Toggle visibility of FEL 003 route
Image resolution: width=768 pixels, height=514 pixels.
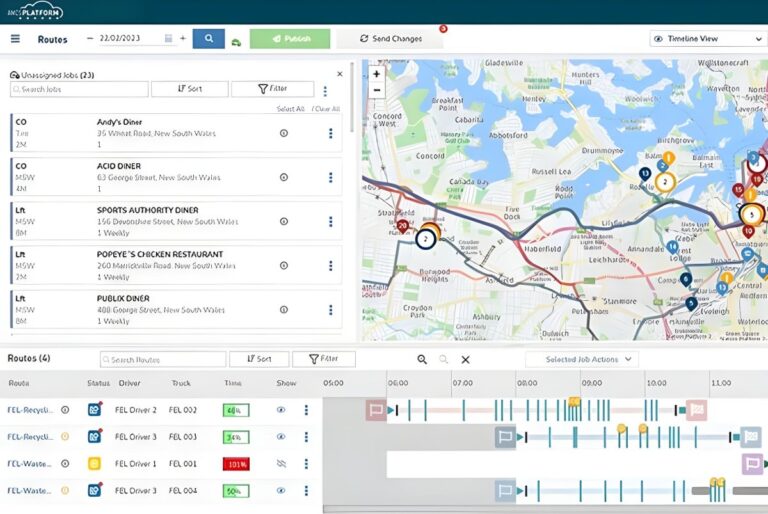281,436
